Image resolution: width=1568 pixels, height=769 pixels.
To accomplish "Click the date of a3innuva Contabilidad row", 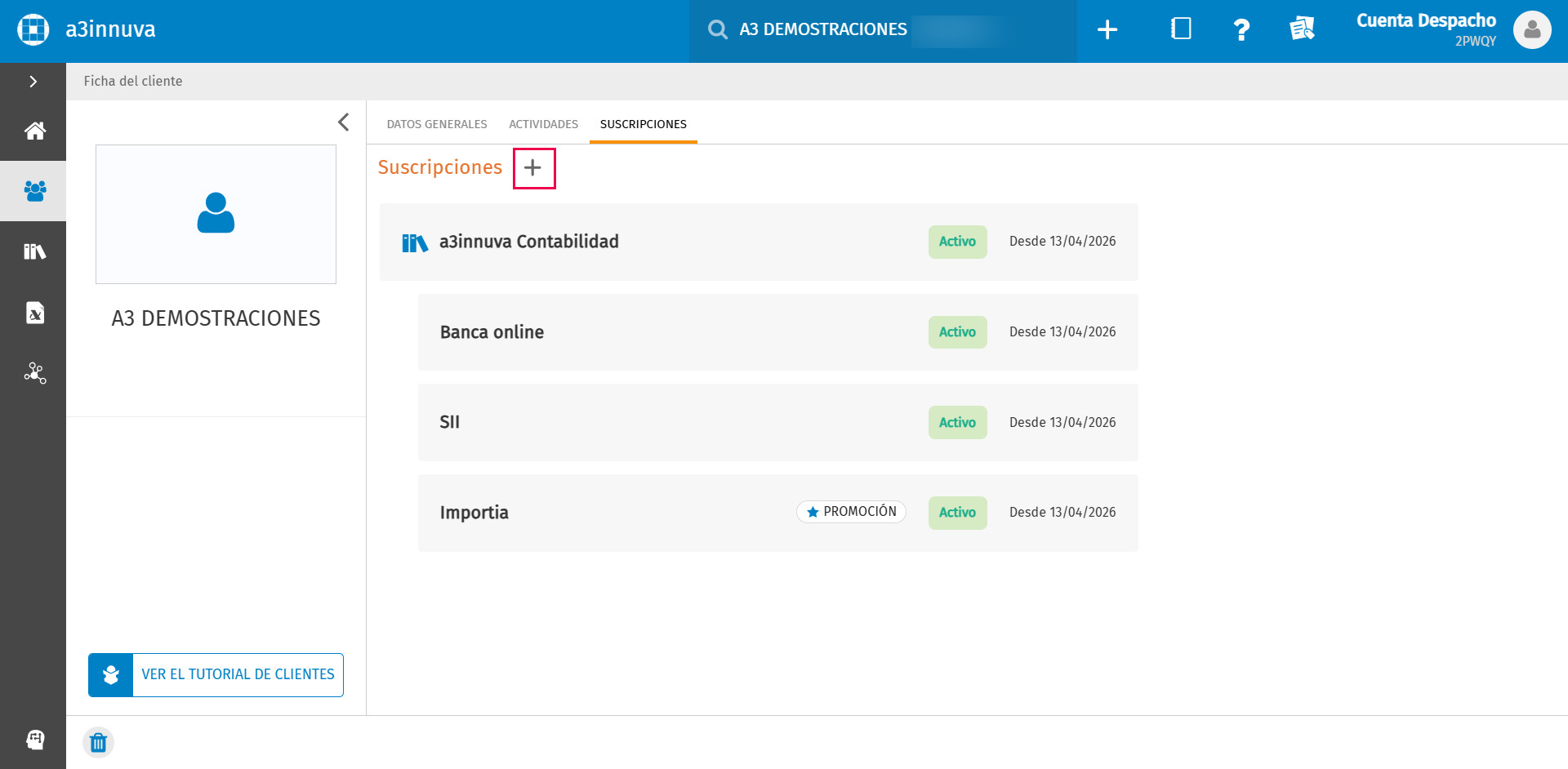I will click(1062, 242).
